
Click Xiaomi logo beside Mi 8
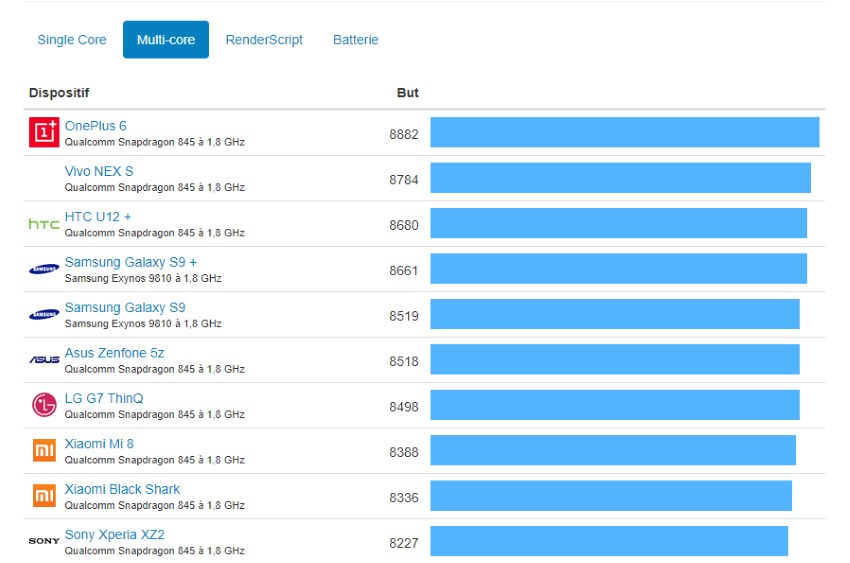click(x=44, y=450)
